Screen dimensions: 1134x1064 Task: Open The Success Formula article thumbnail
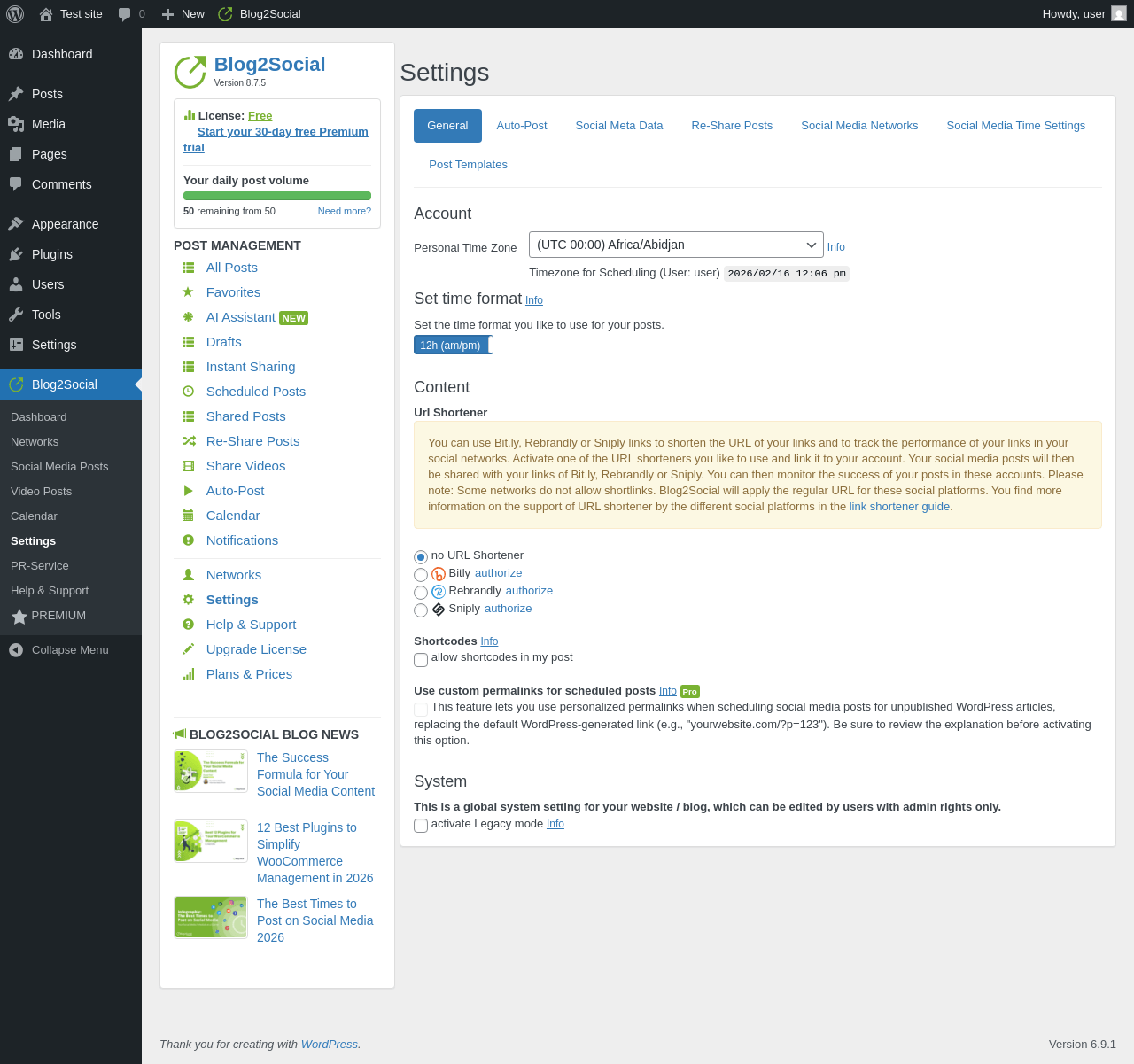point(211,771)
